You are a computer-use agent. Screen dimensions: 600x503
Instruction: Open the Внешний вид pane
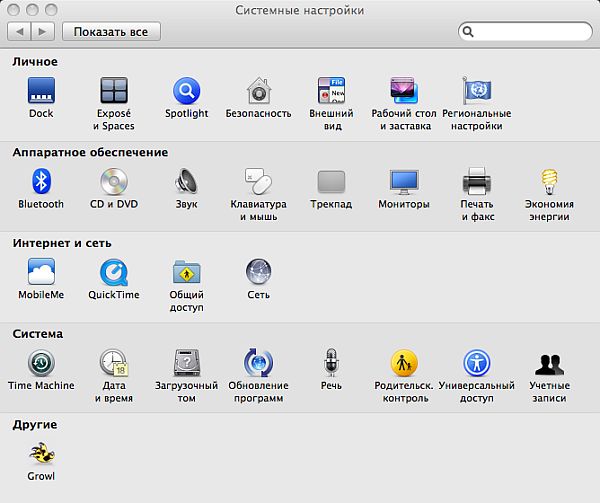coord(331,91)
